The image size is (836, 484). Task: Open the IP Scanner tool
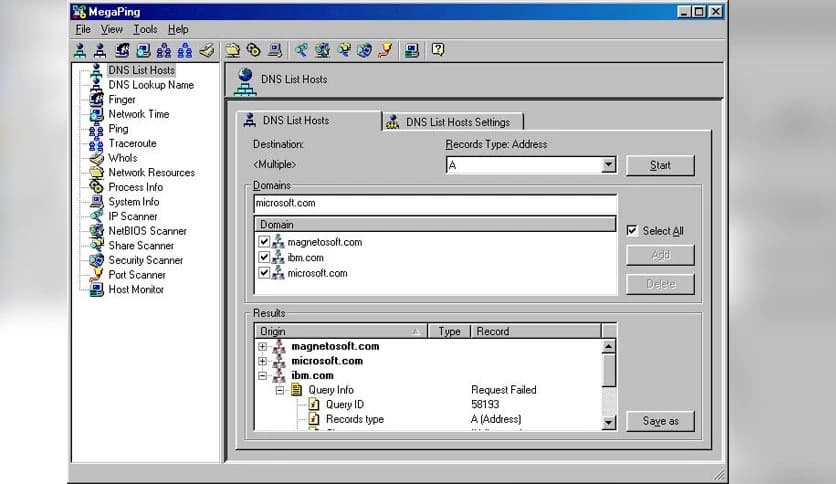[132, 216]
